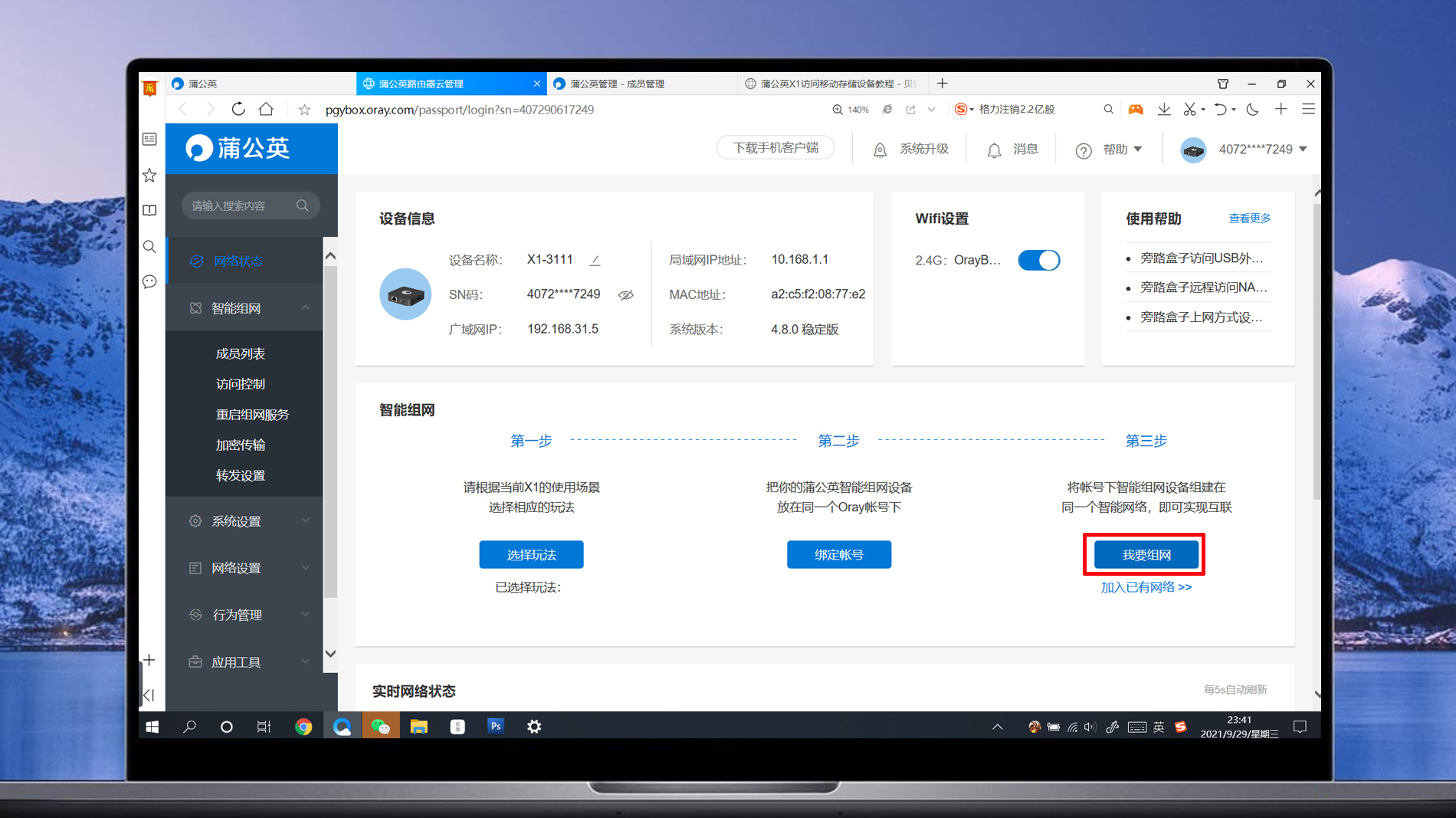Click the 蒲公英 logo icon
The image size is (1456, 818).
201,148
